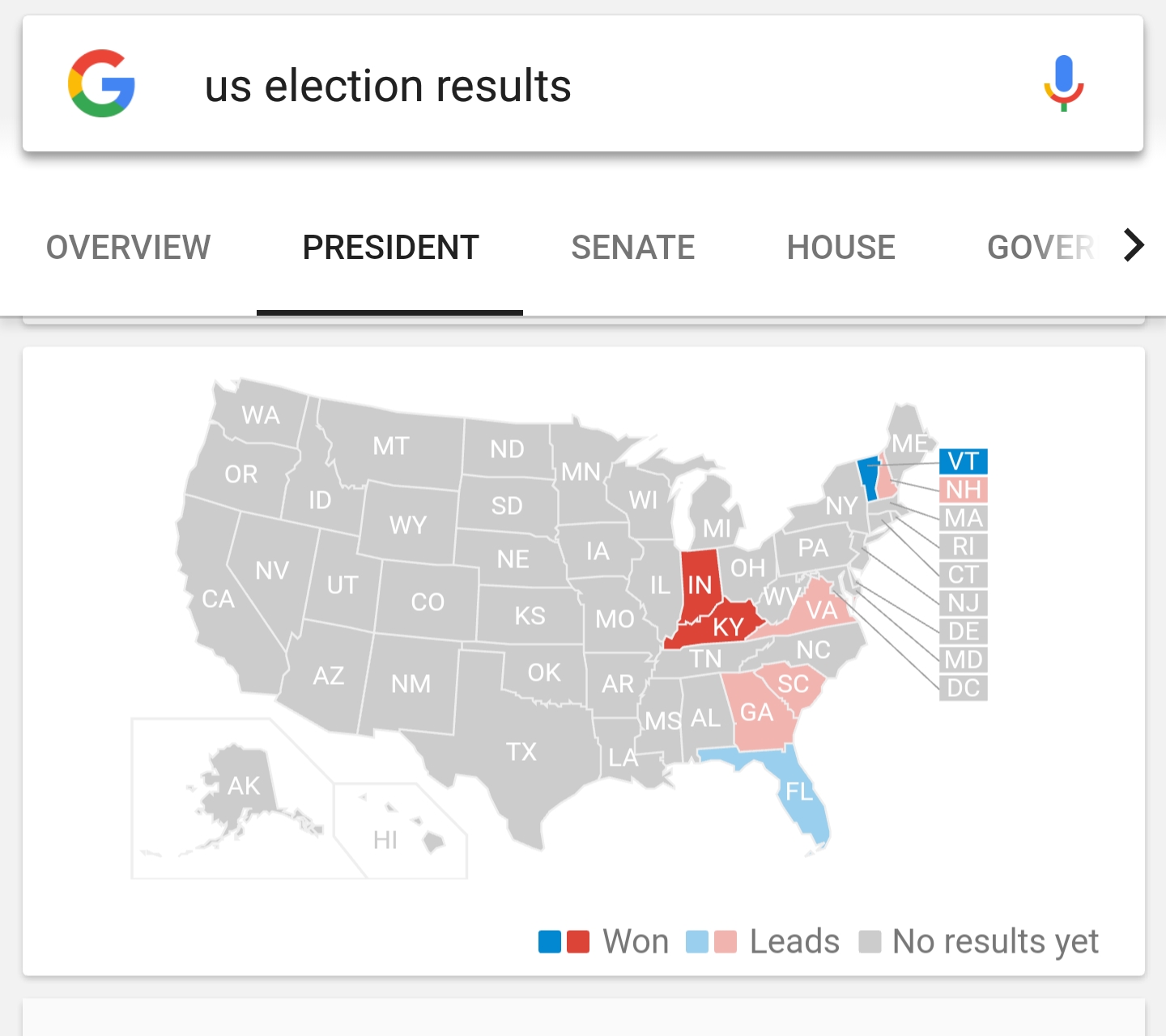Select Kentucky on the election map
The height and width of the screenshot is (1036, 1166).
tap(726, 626)
